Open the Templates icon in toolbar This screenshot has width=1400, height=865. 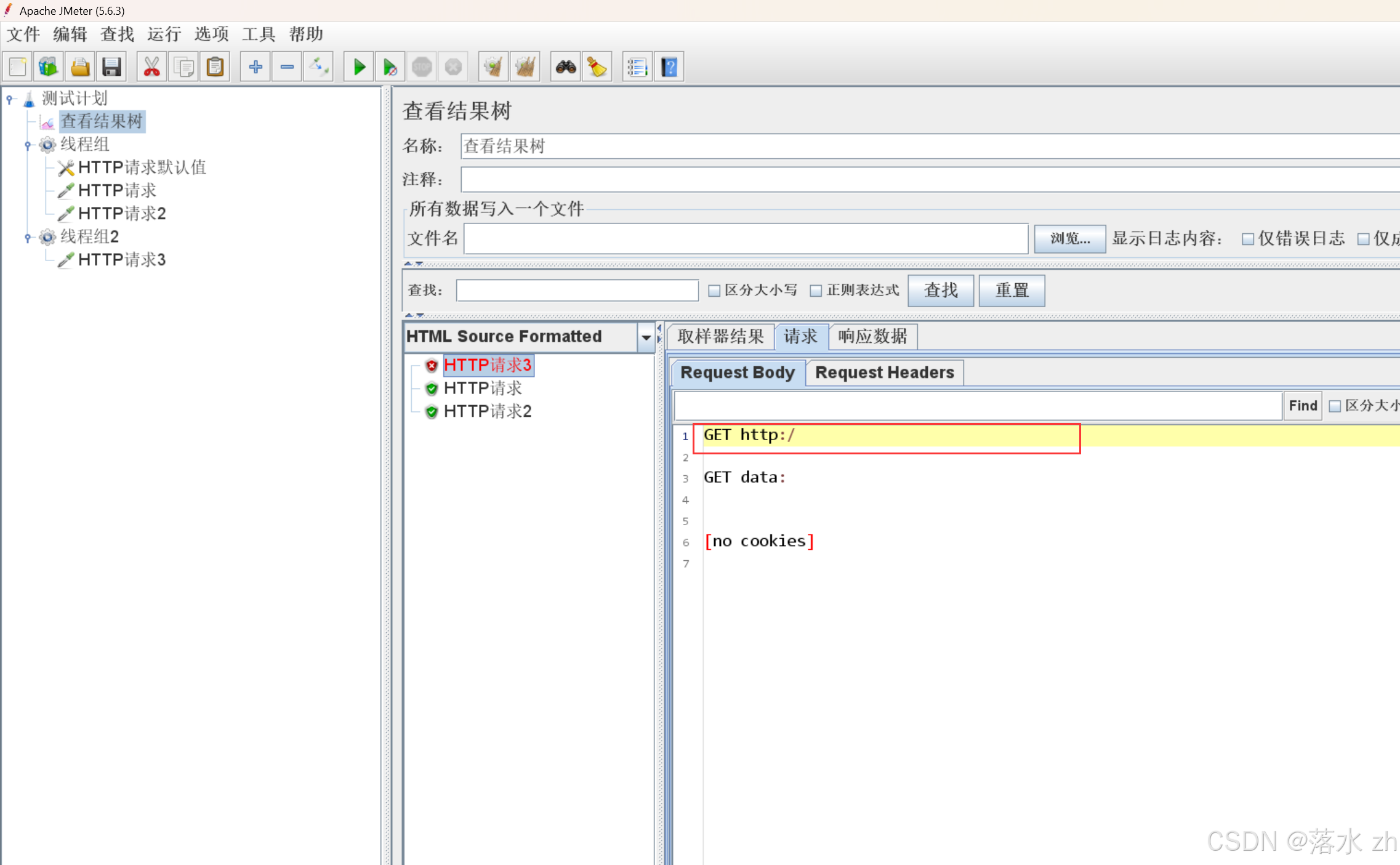click(49, 66)
